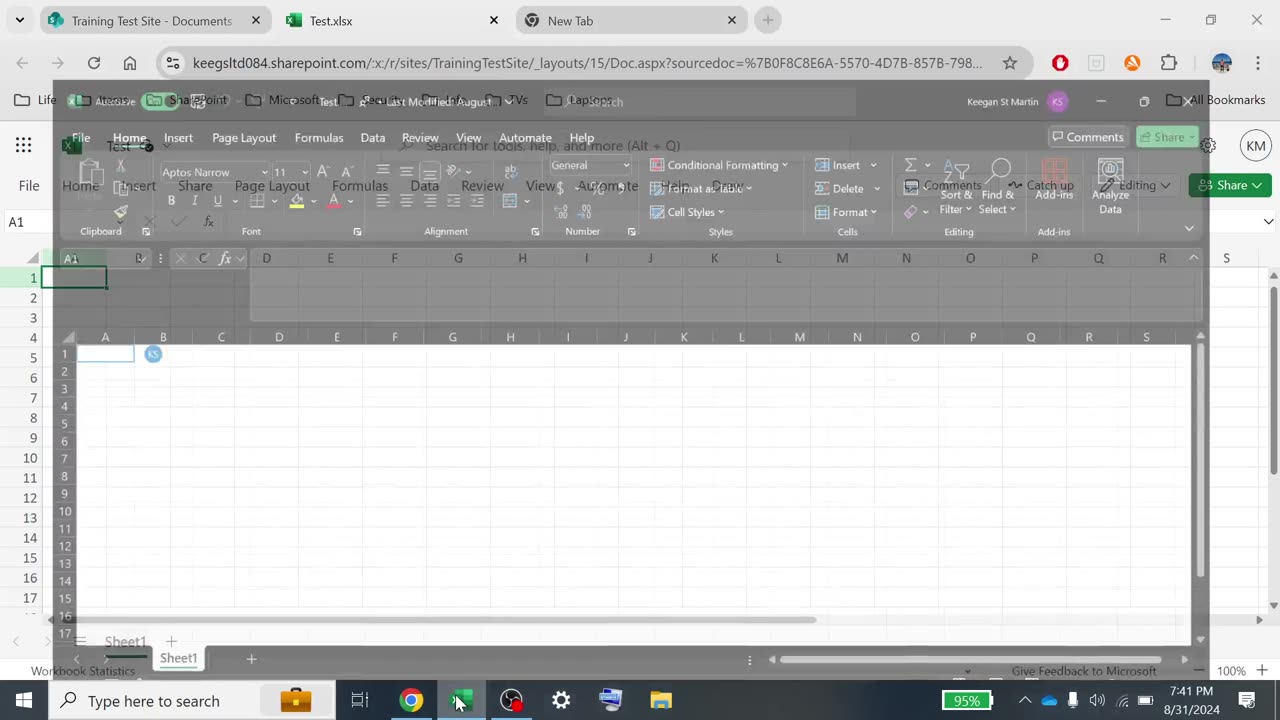Image resolution: width=1280 pixels, height=720 pixels.
Task: Click the Chrome address bar
Action: (x=588, y=63)
